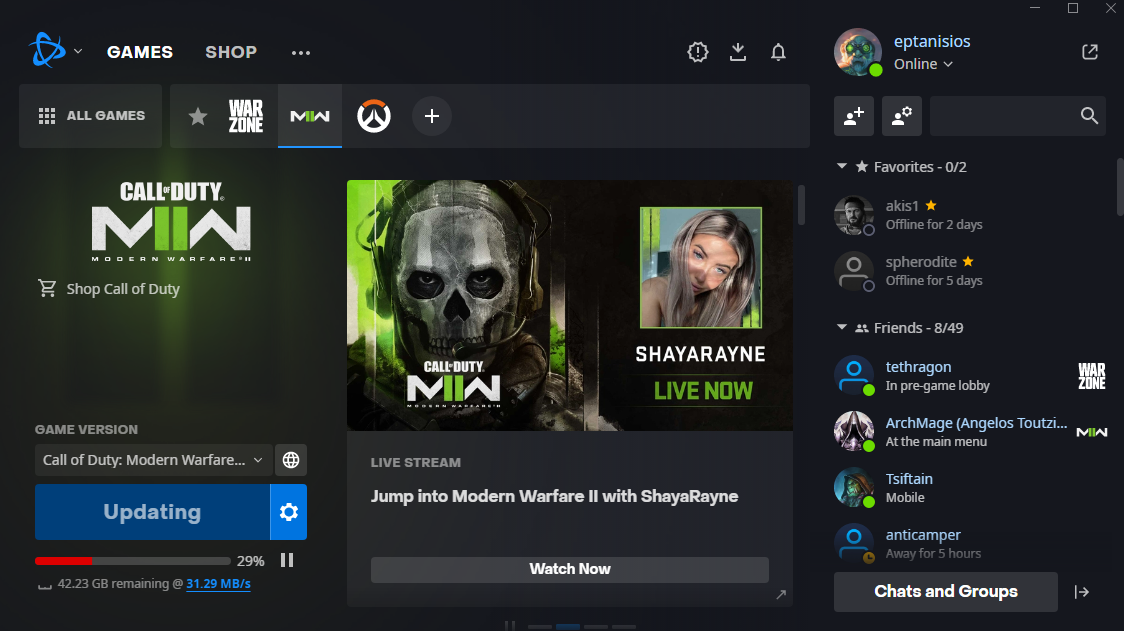Pop out the social panel window
Image resolution: width=1124 pixels, height=631 pixels.
[1090, 52]
